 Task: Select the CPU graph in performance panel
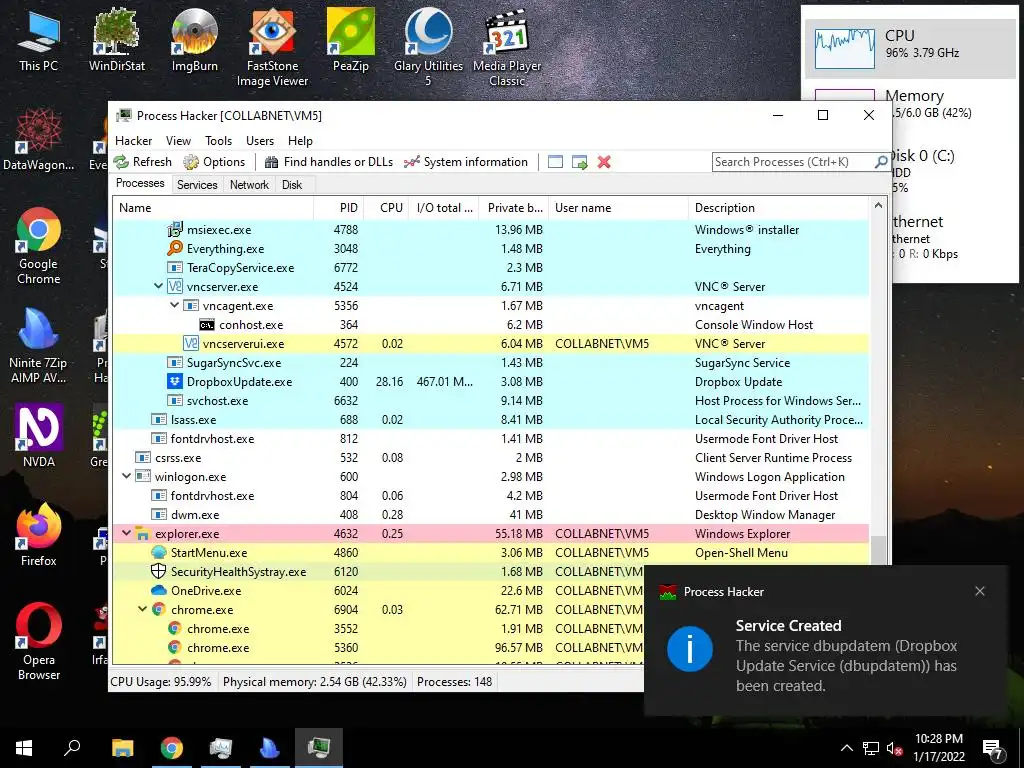tap(844, 48)
